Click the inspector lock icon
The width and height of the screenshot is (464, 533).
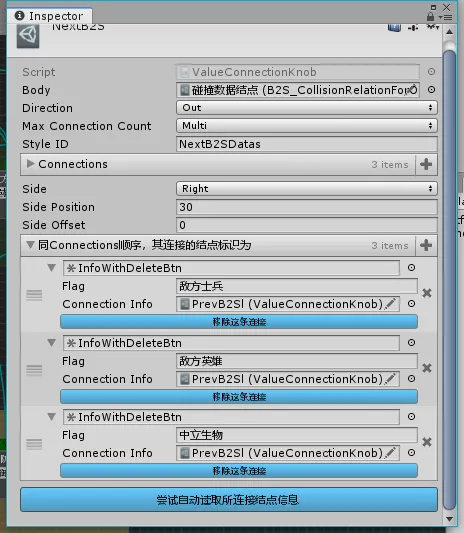tap(430, 16)
